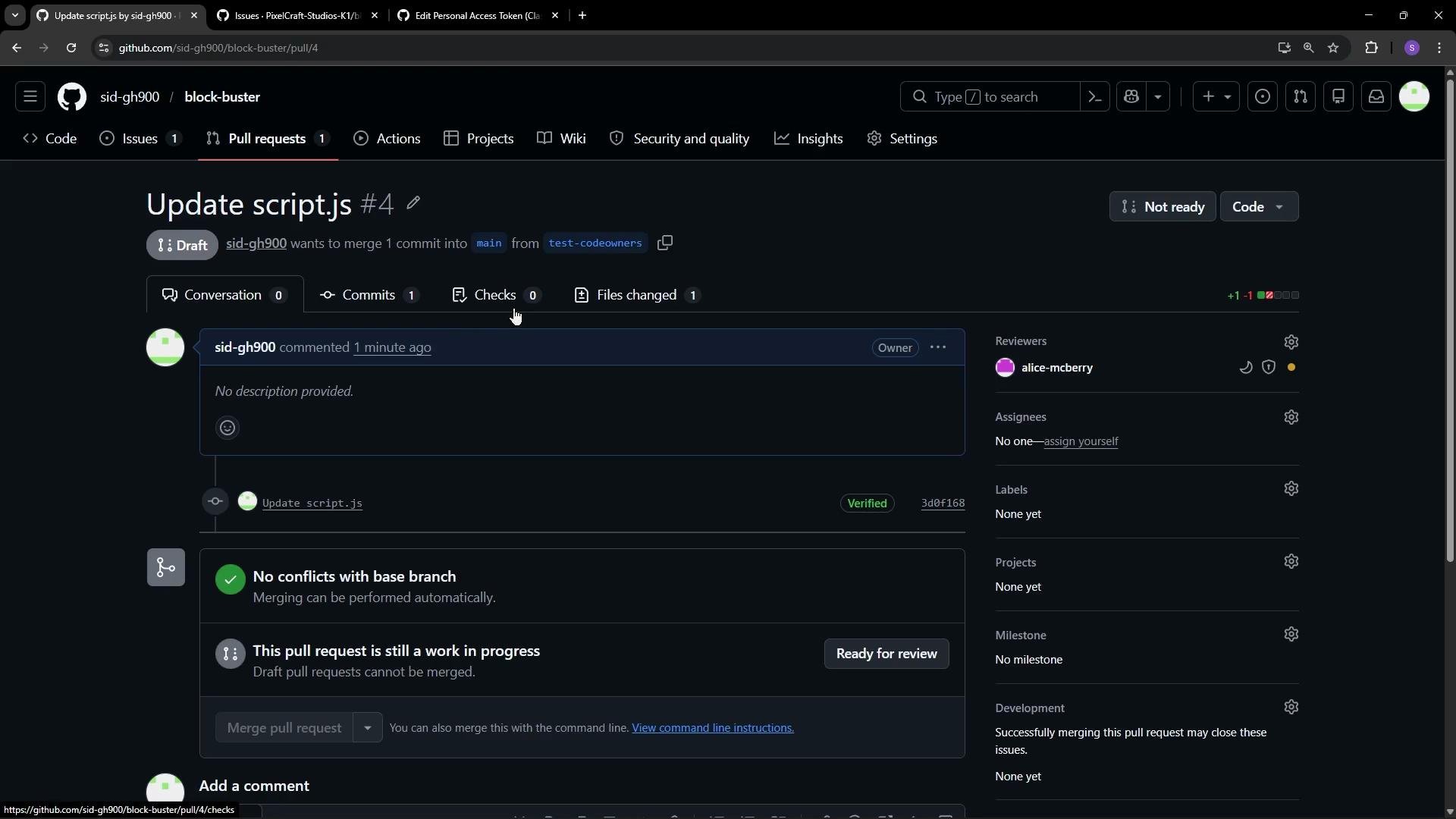Open View command line instructions link
This screenshot has width=1456, height=819.
tap(713, 728)
